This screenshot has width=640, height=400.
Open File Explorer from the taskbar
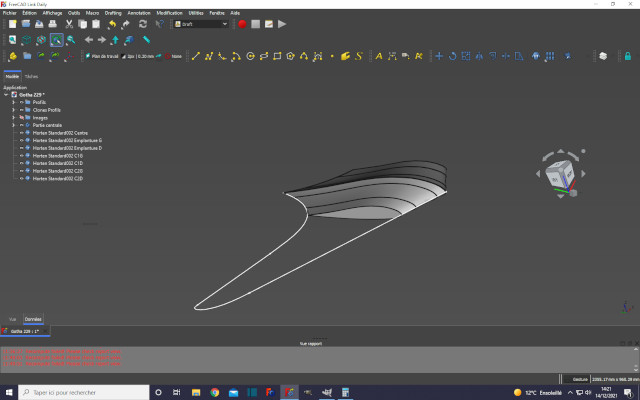pos(196,392)
